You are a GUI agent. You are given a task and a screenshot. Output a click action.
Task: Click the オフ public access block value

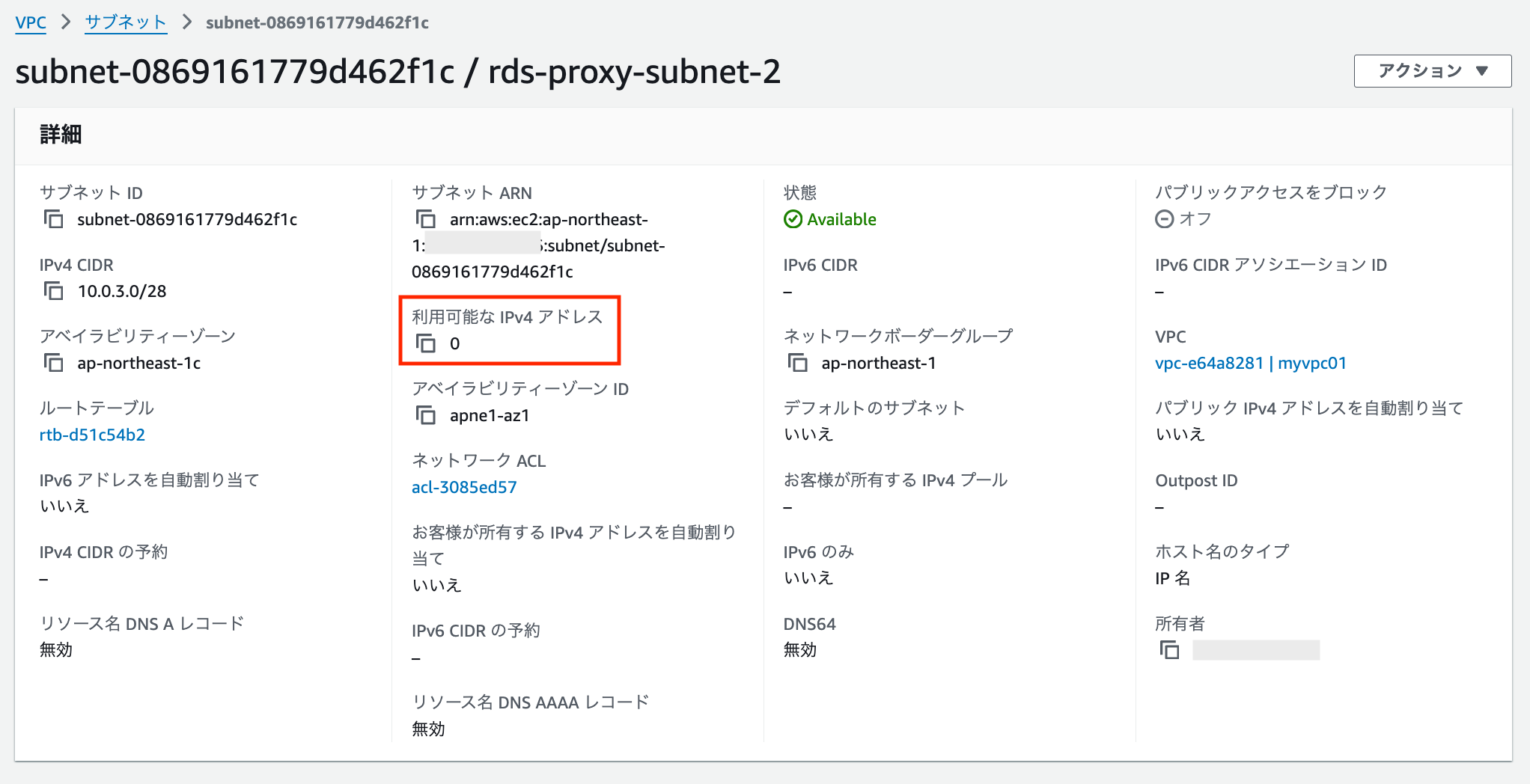click(x=1195, y=219)
